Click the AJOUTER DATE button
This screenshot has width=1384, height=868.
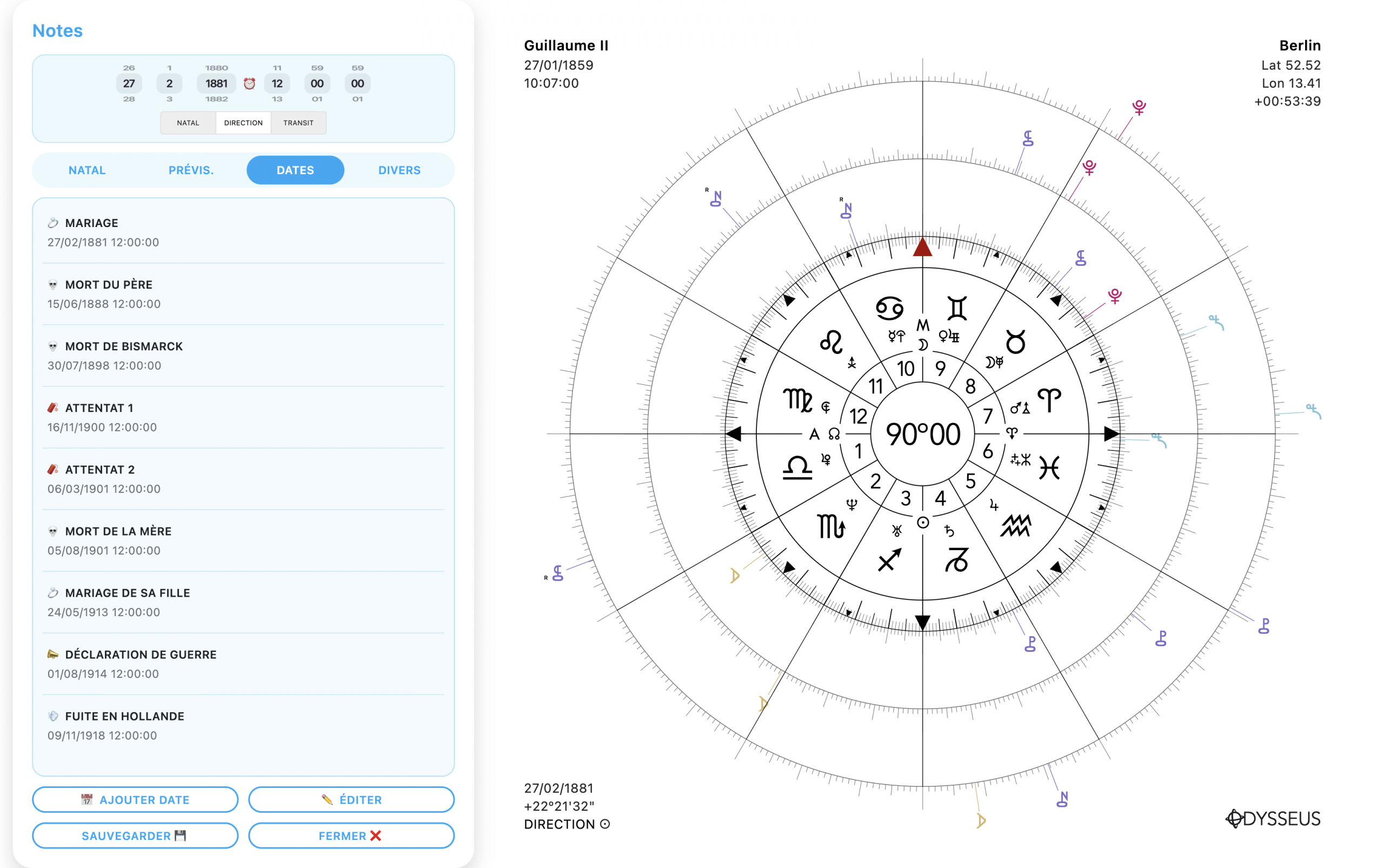click(135, 800)
